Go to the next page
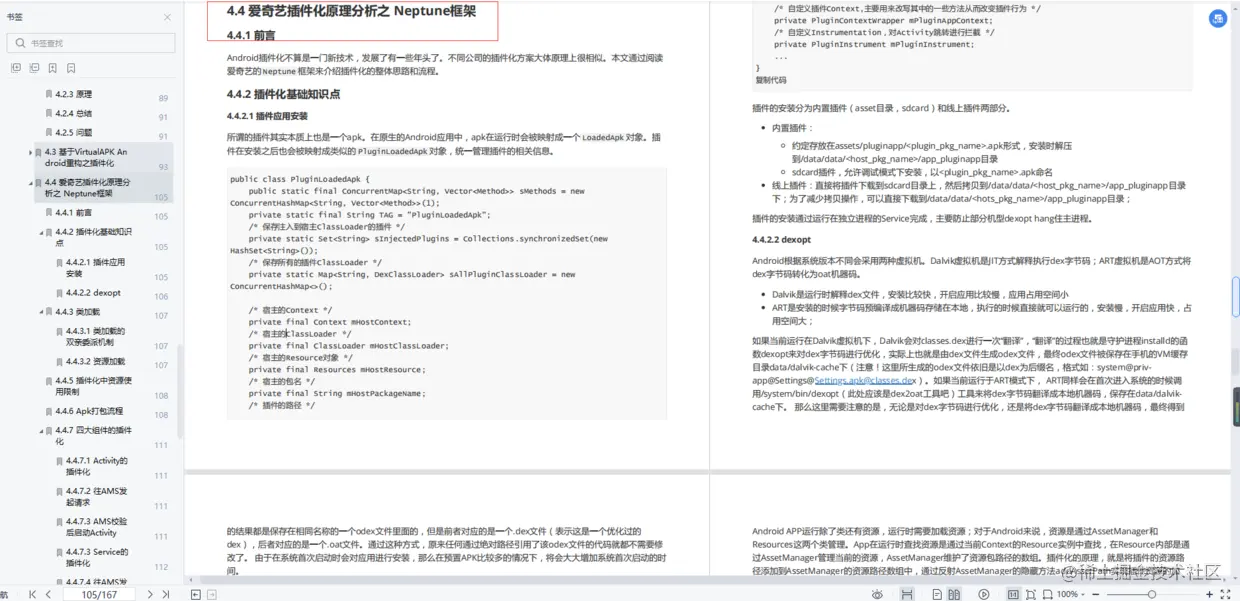 coord(150,594)
